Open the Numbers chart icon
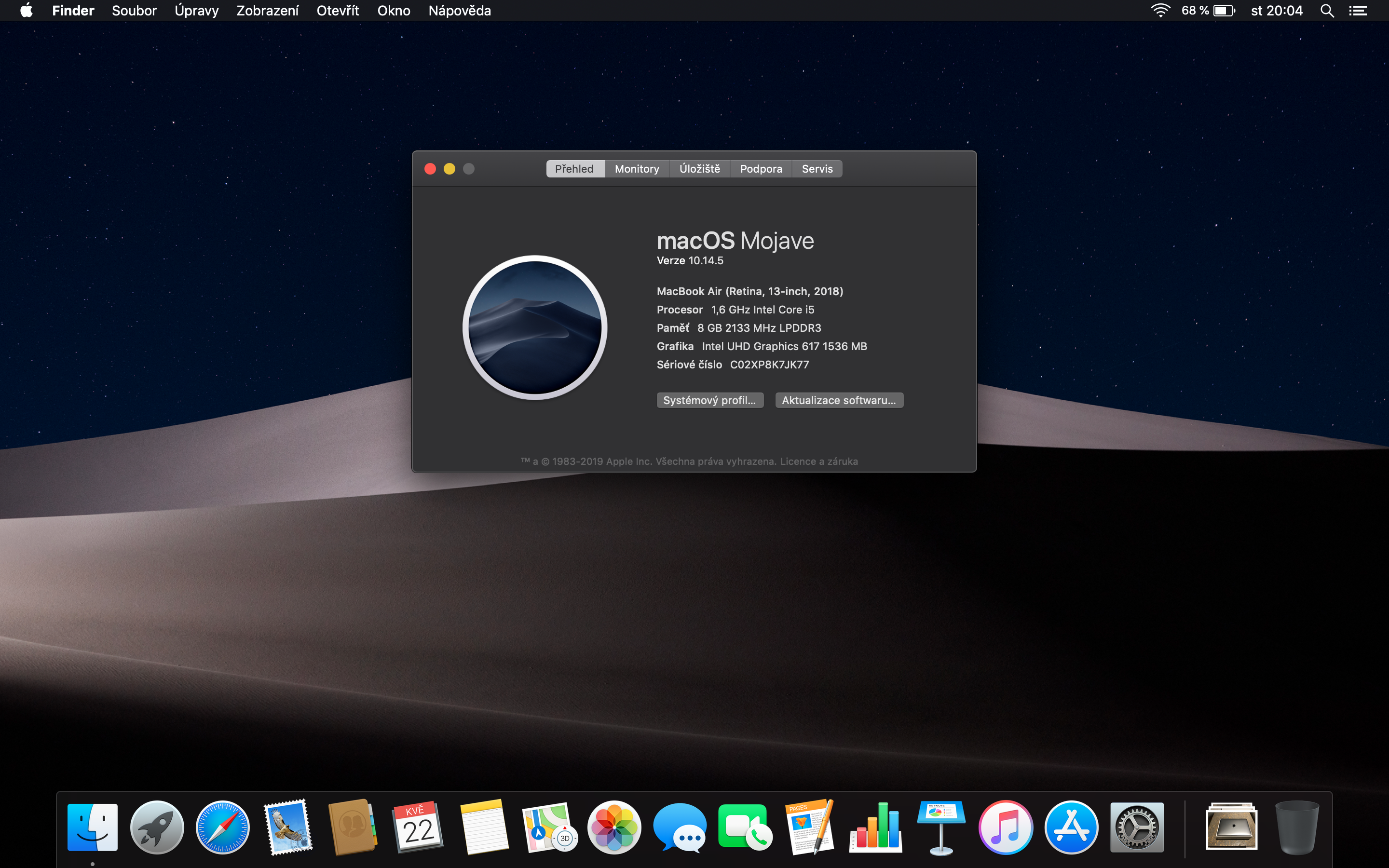 [x=876, y=827]
